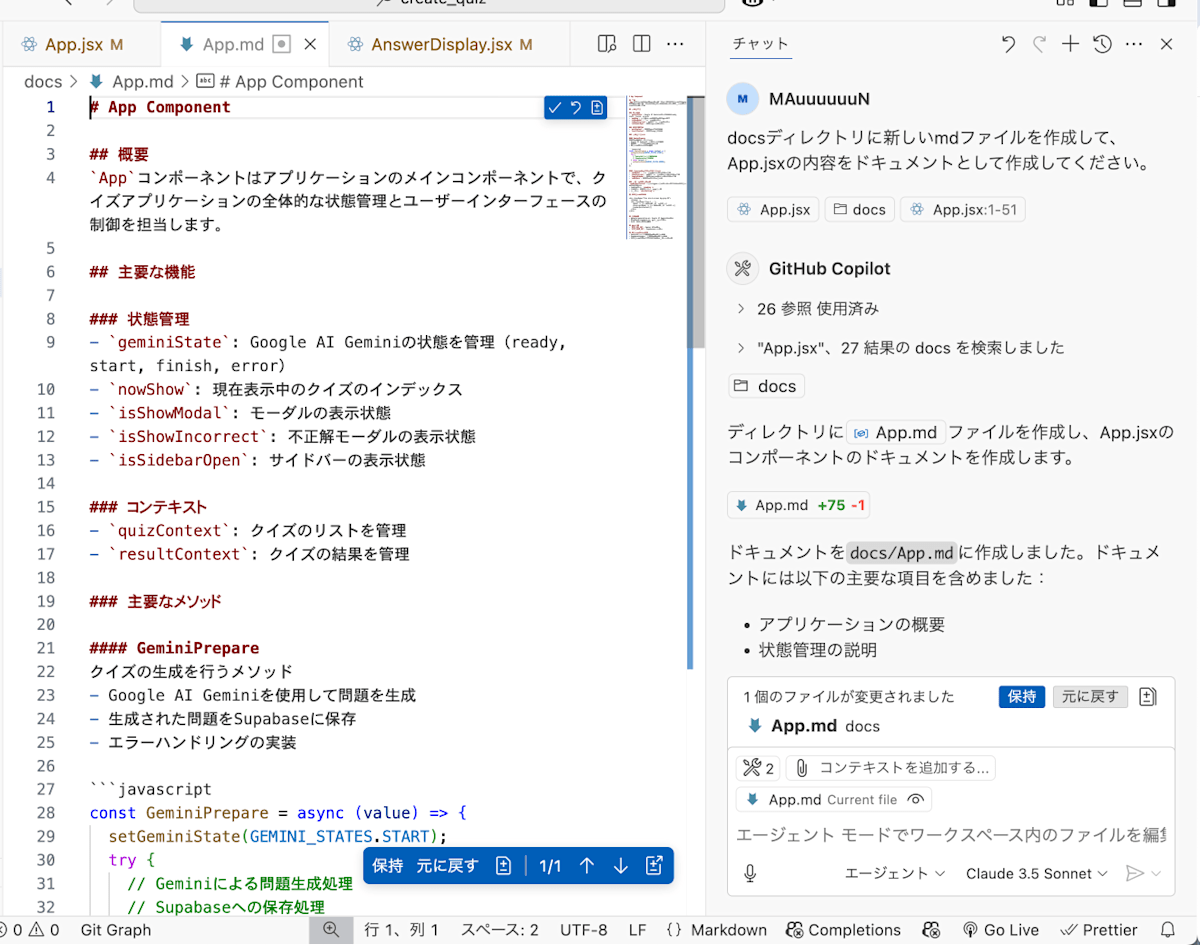Expand 26 参照 使用済み section
Image resolution: width=1200 pixels, height=945 pixels.
click(x=808, y=309)
